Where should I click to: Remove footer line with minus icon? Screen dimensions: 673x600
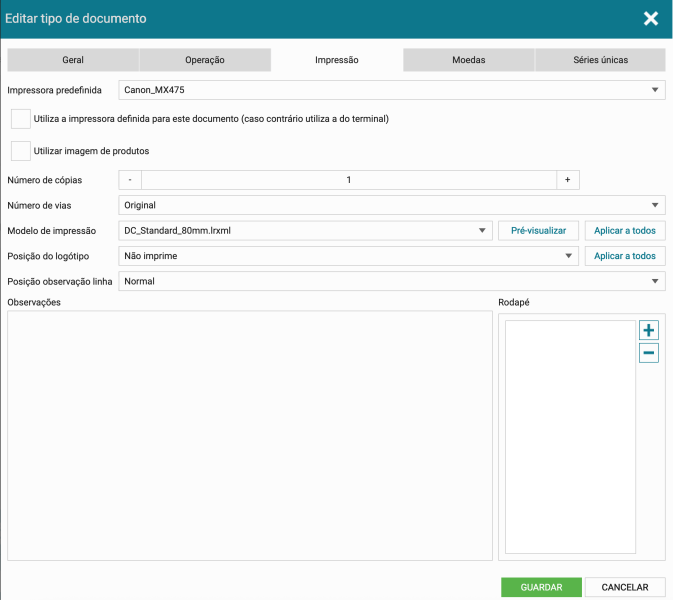coord(648,353)
